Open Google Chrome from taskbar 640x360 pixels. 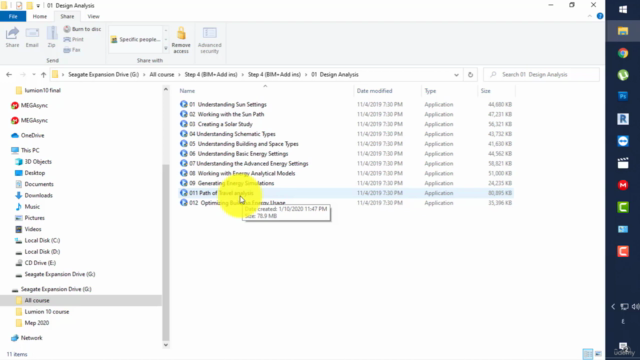point(623,53)
